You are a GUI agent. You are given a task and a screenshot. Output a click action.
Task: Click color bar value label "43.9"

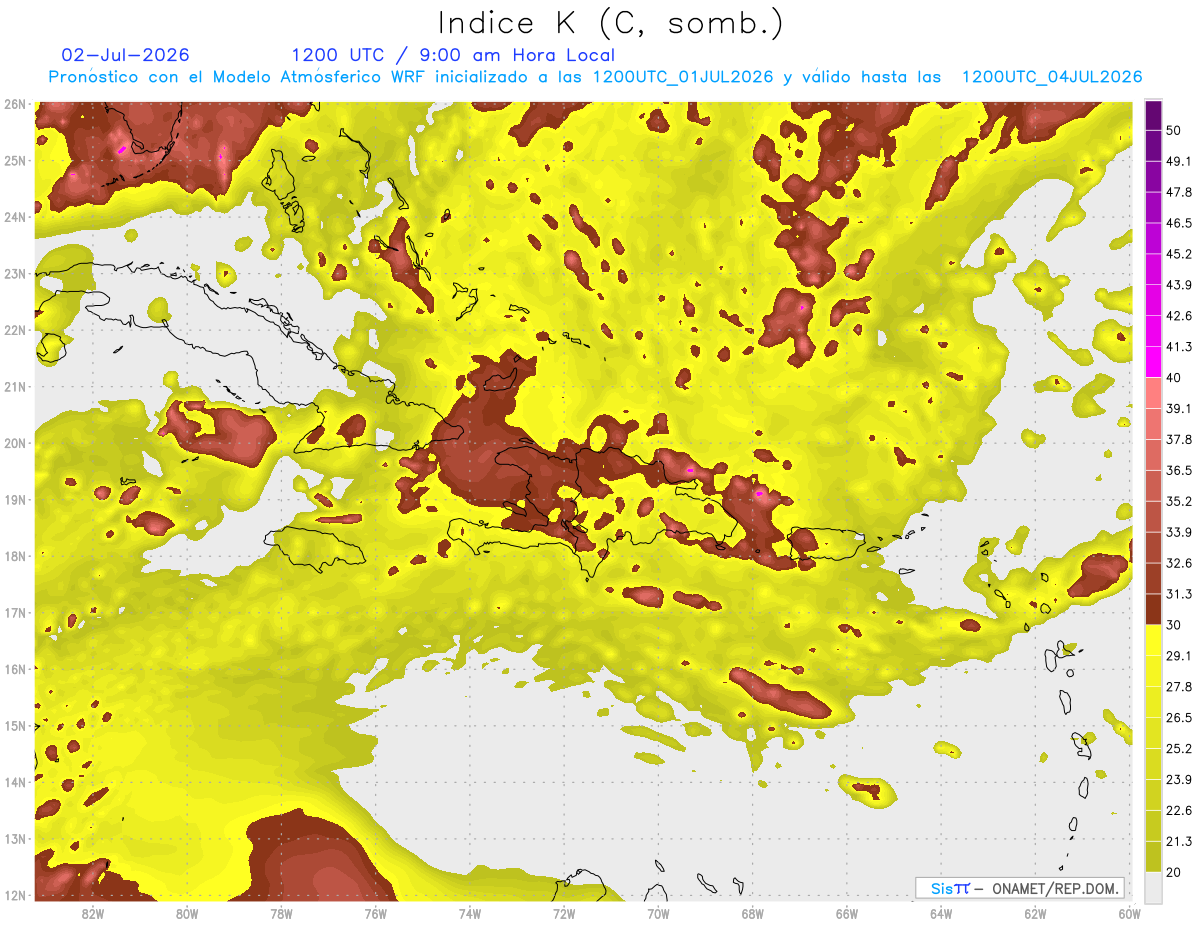1179,285
